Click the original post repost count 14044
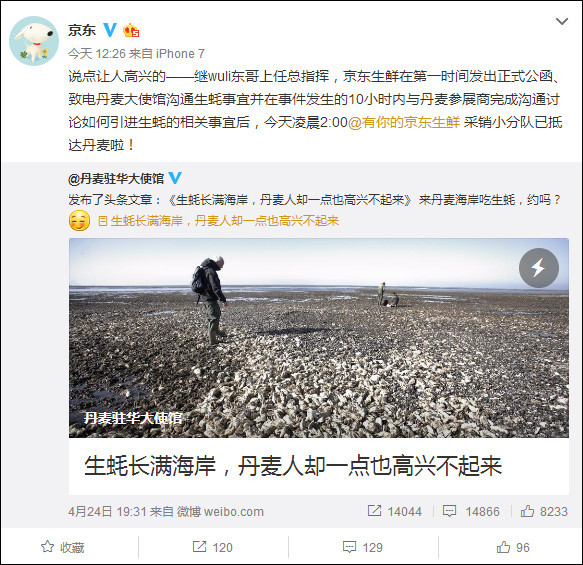Screen dimensions: 583x565 coord(394,511)
